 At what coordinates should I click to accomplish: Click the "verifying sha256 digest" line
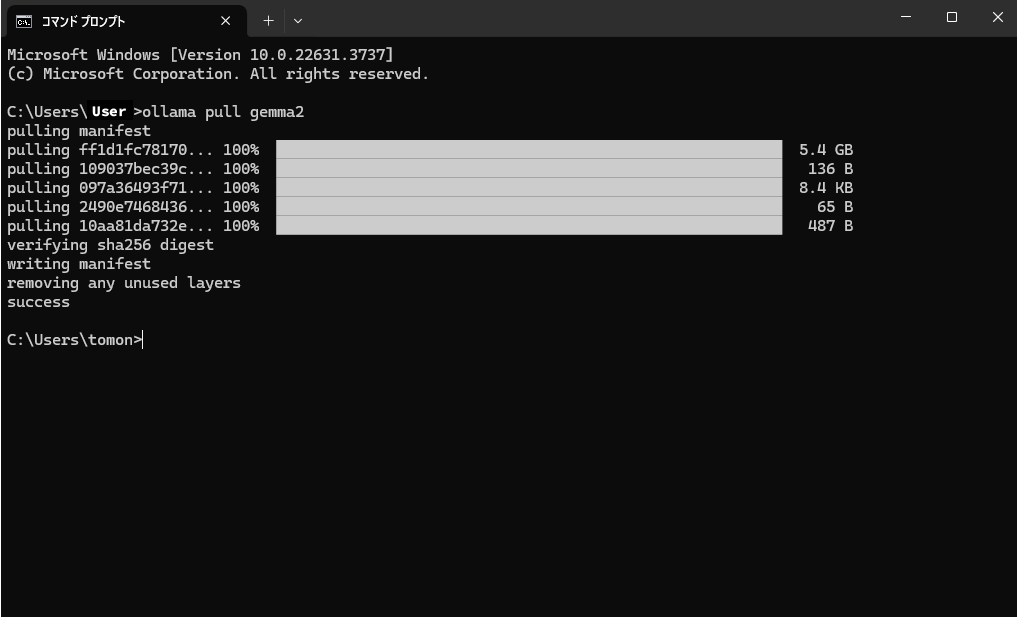110,245
